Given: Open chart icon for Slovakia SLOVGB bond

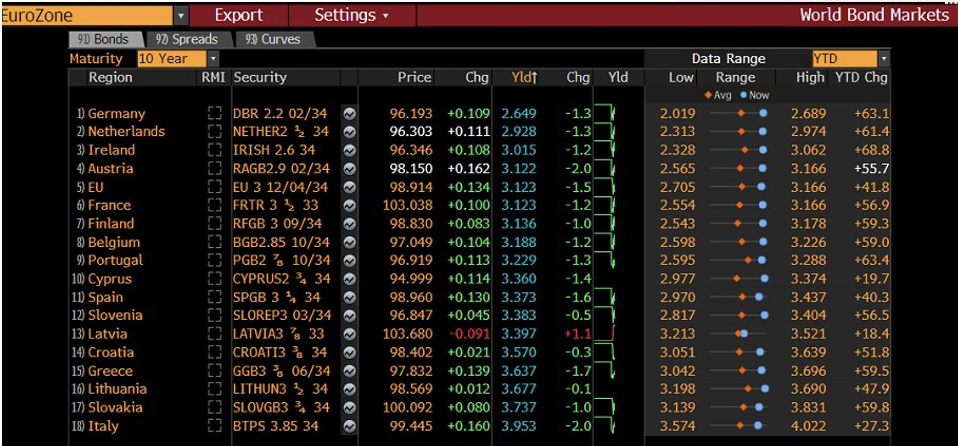Looking at the screenshot, I should [349, 408].
